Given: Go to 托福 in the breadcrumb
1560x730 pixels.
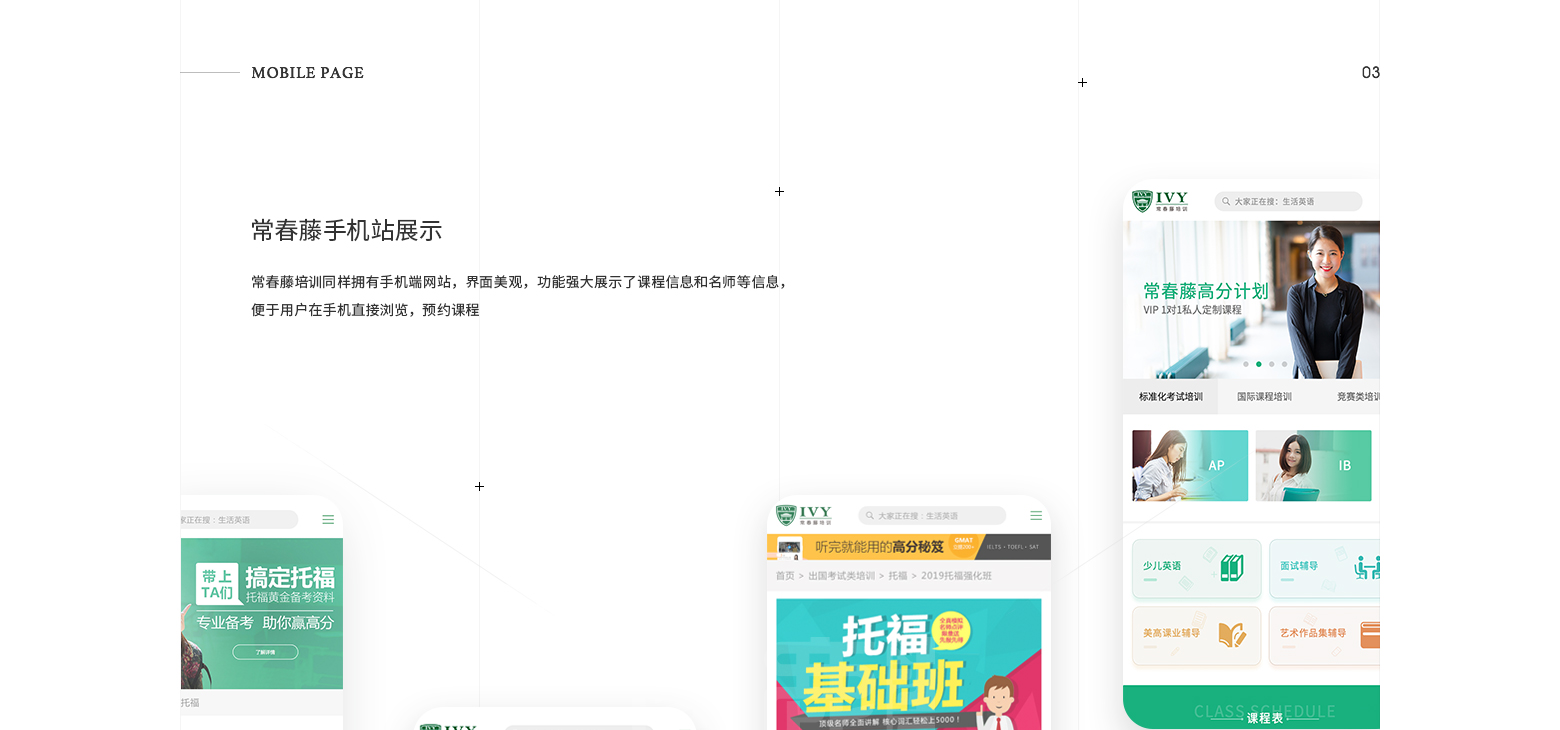Looking at the screenshot, I should 898,576.
